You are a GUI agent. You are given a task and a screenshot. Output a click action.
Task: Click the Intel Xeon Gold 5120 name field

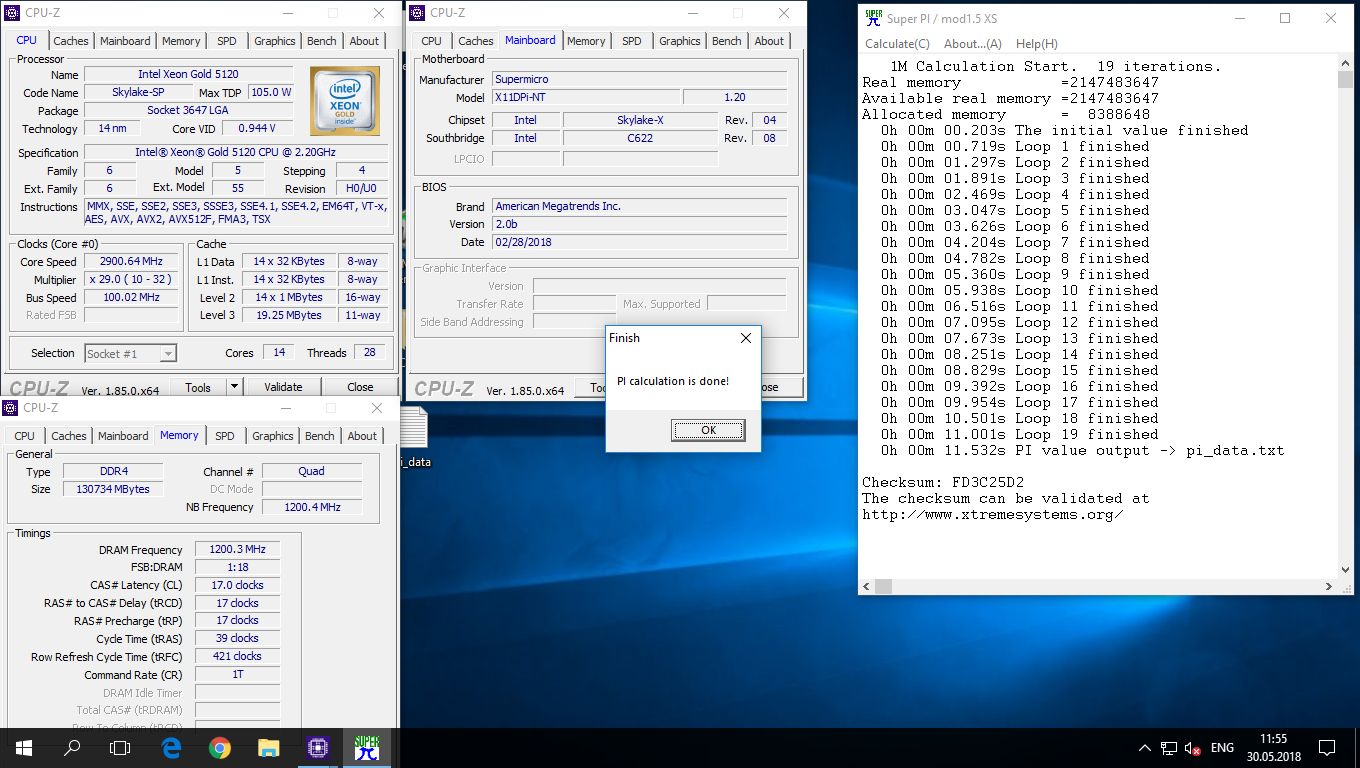click(189, 75)
